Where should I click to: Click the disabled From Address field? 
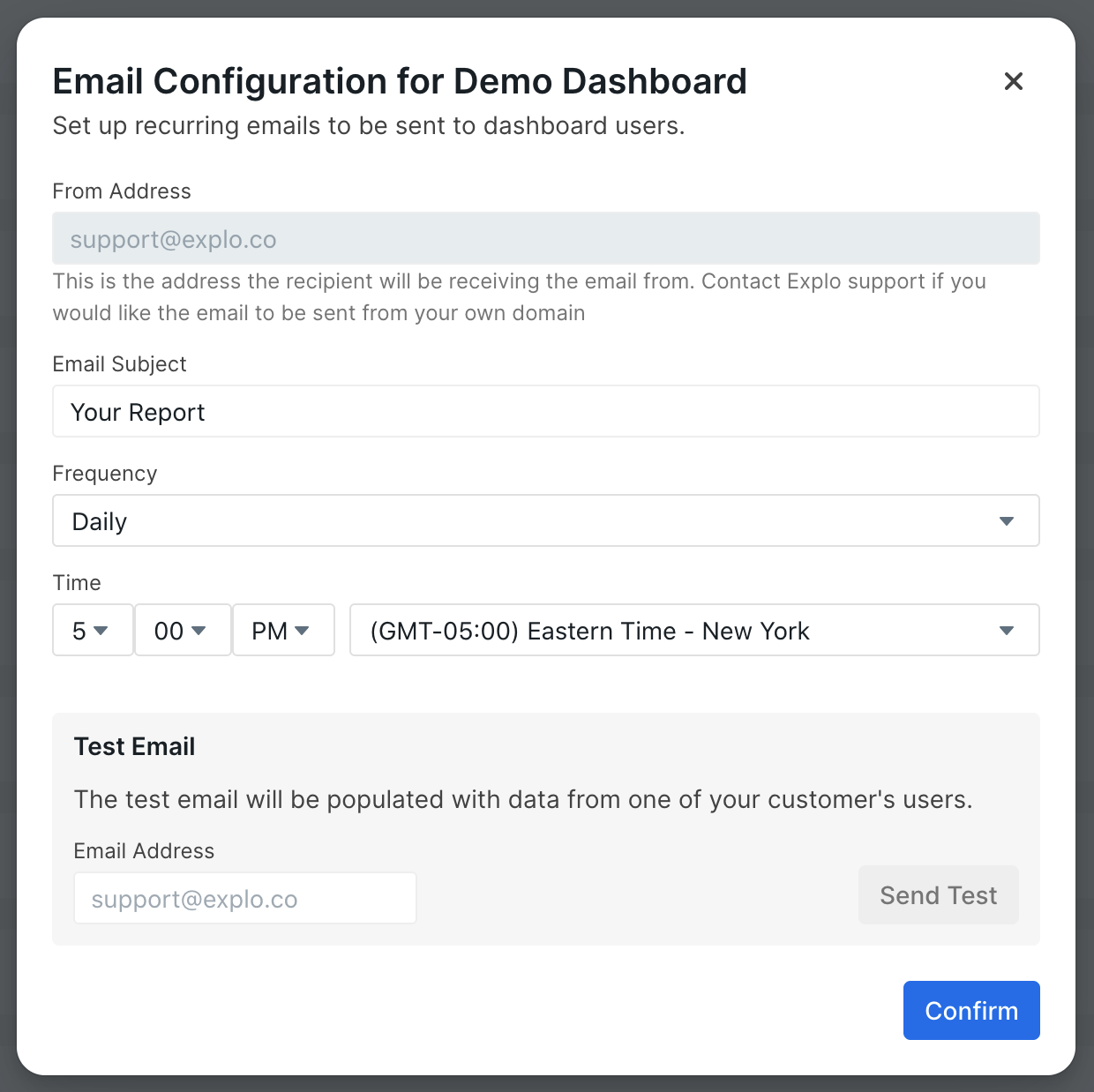coord(545,239)
